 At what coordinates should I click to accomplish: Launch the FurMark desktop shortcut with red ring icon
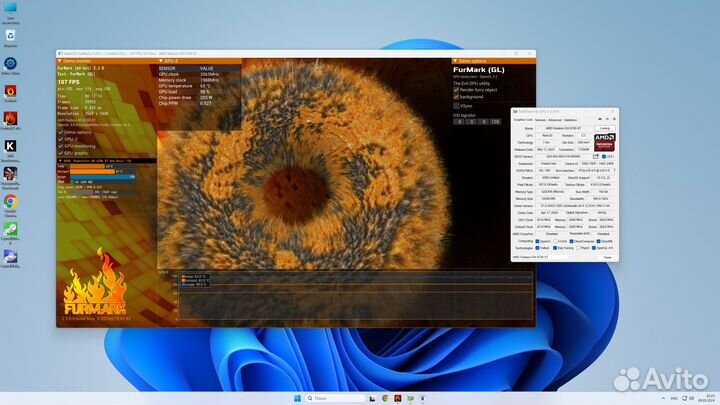[x=10, y=91]
